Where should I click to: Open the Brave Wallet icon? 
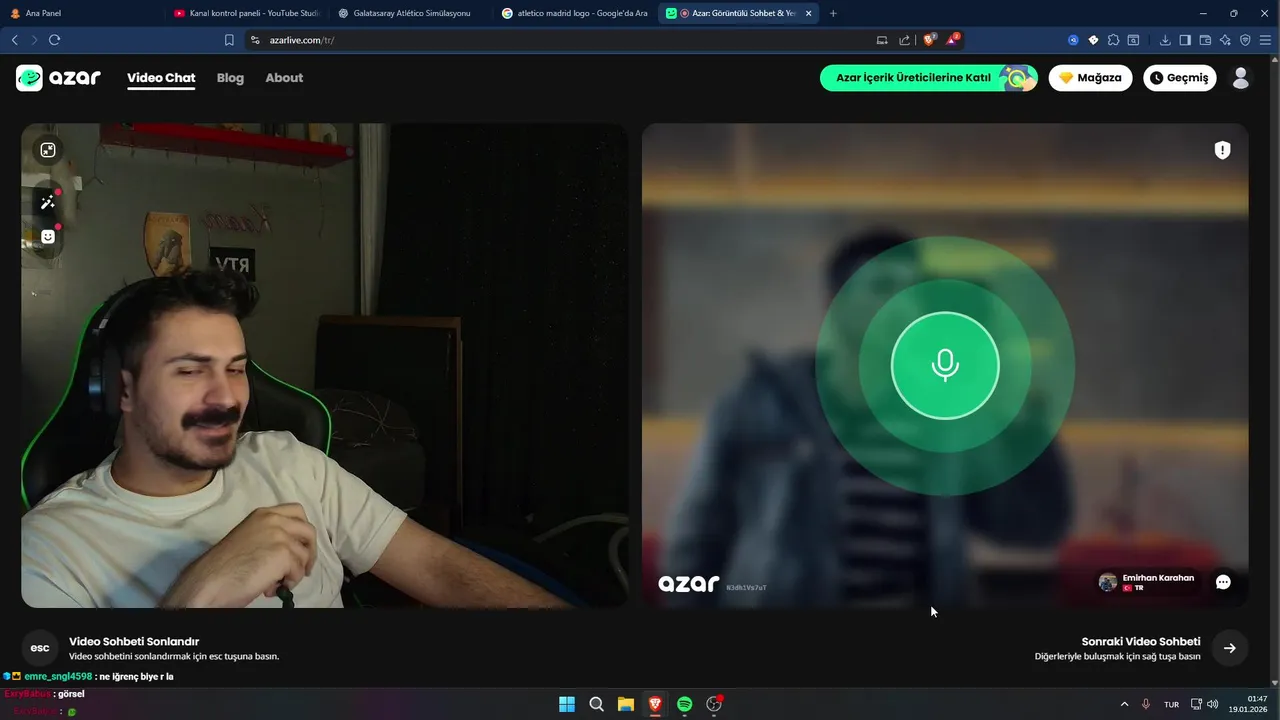[1205, 40]
